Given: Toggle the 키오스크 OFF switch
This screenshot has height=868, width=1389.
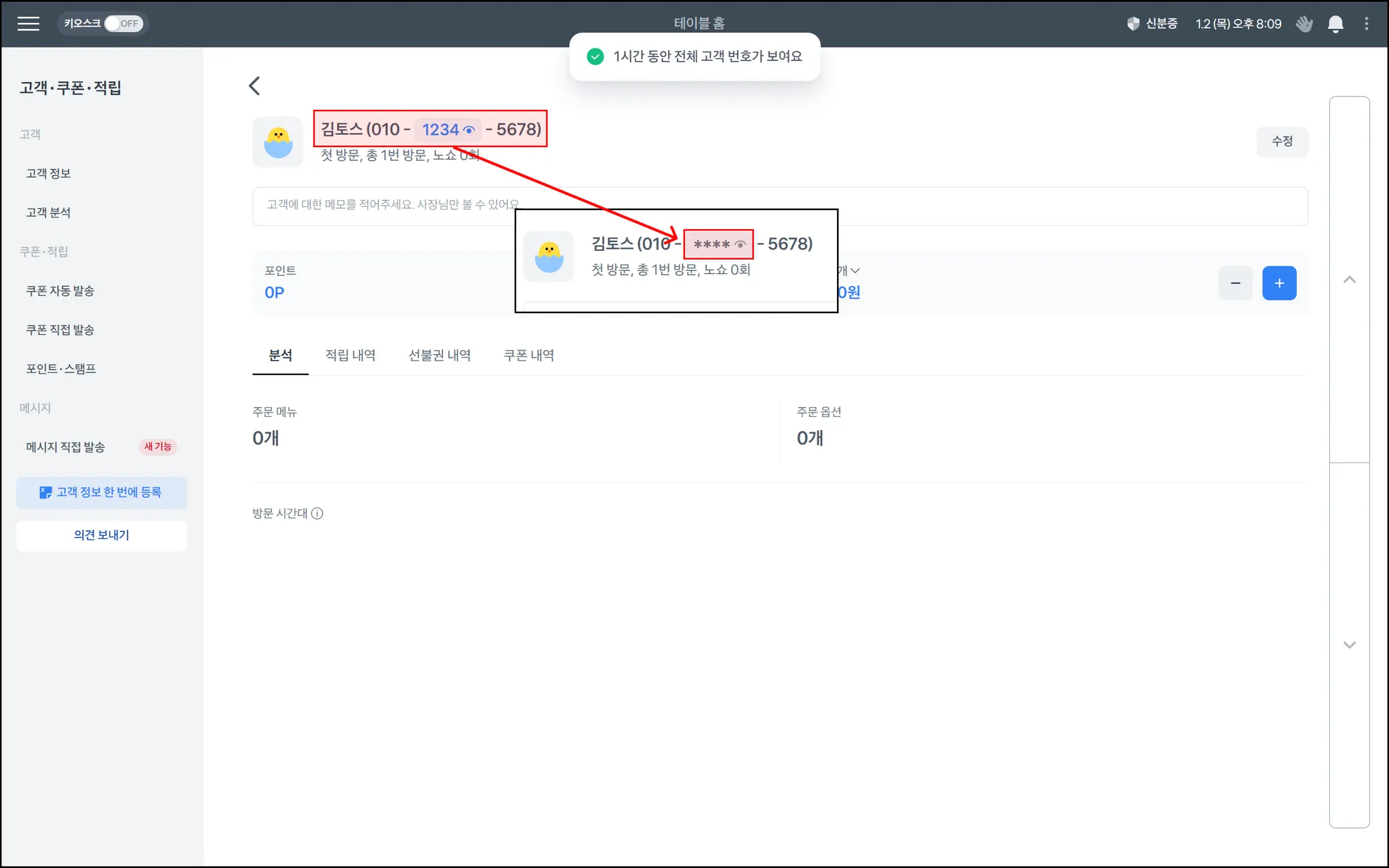Looking at the screenshot, I should [123, 24].
